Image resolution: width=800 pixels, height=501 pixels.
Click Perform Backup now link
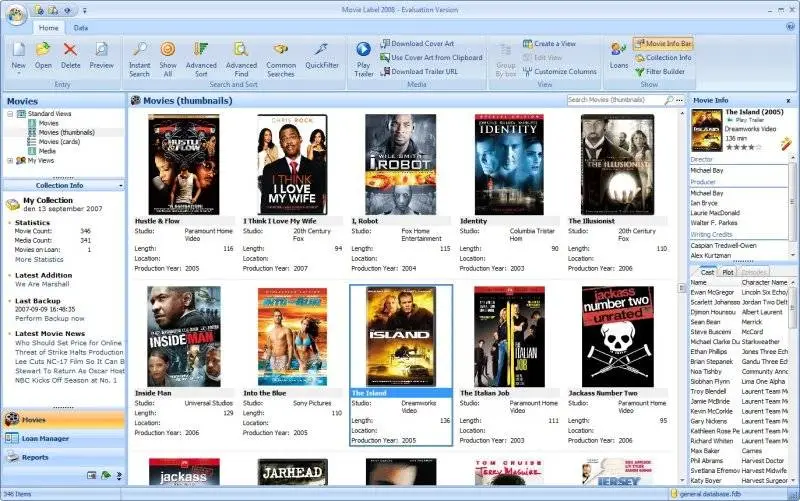[49, 318]
